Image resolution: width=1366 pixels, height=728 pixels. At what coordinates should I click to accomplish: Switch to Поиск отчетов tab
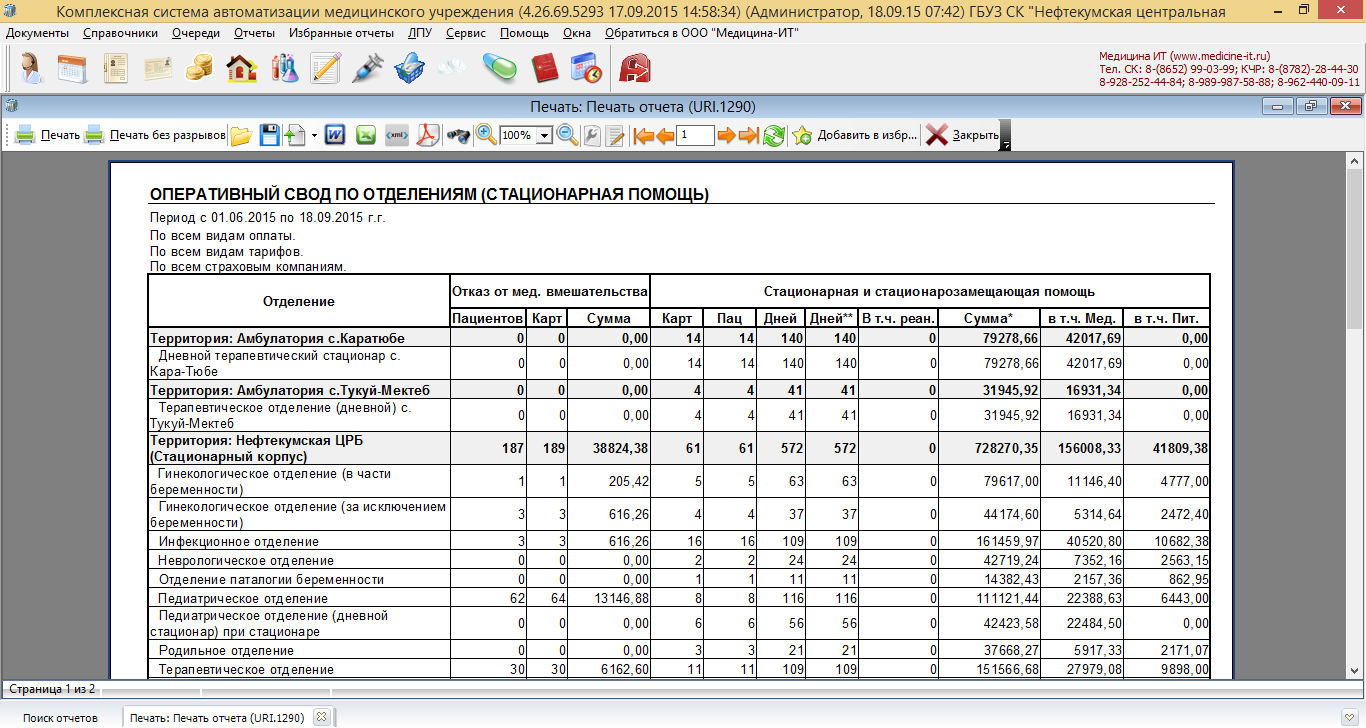pos(60,717)
